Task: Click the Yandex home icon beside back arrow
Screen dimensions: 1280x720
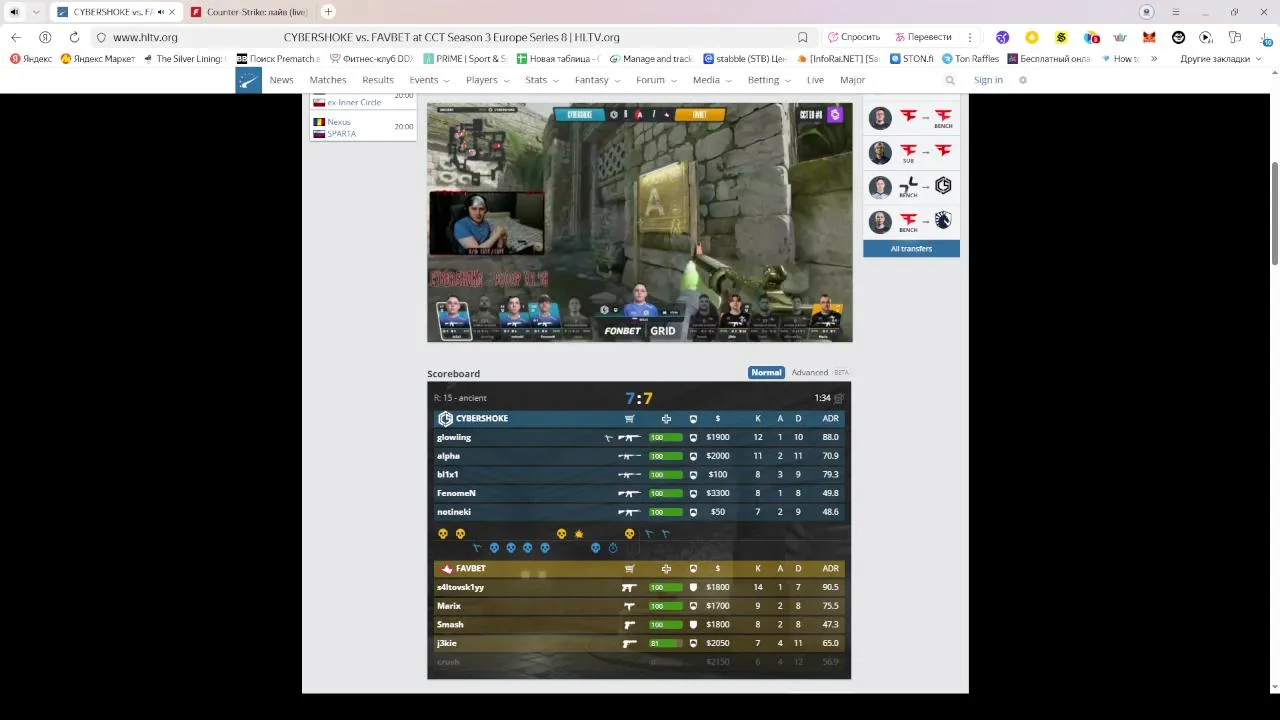Action: (45, 37)
